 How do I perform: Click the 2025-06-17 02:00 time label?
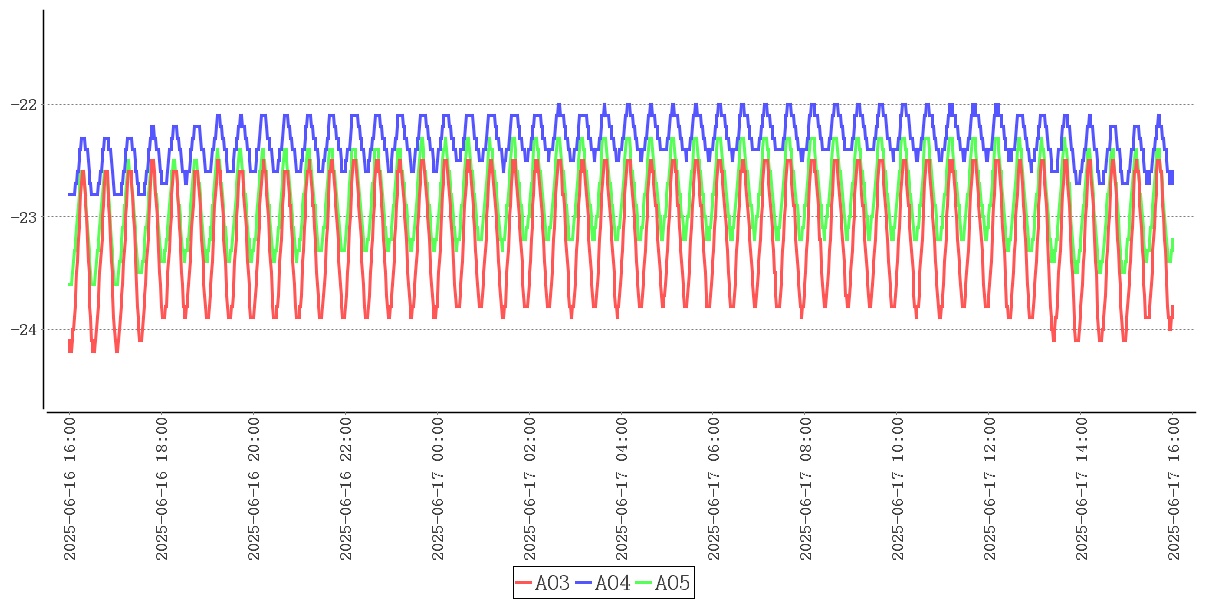[x=530, y=489]
